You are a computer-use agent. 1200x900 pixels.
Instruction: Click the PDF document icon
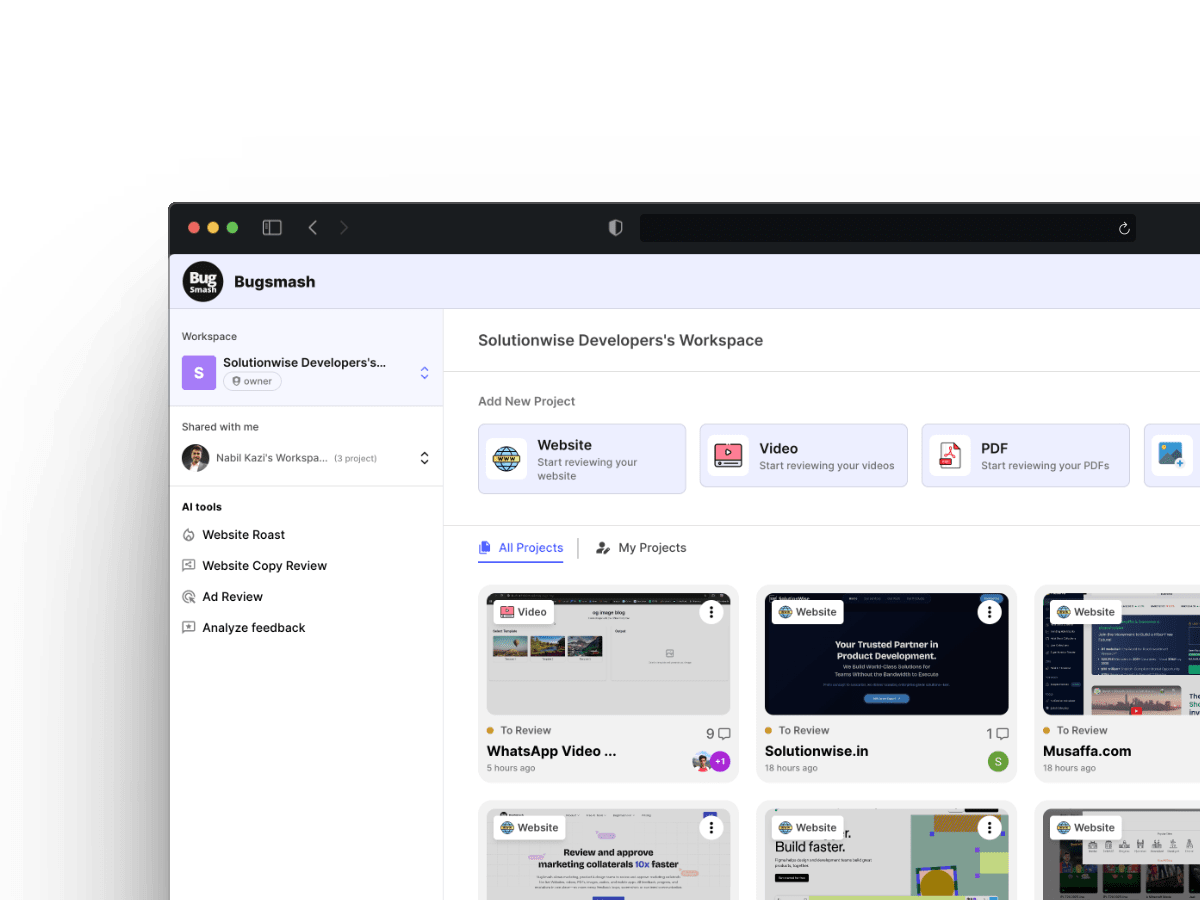point(949,455)
